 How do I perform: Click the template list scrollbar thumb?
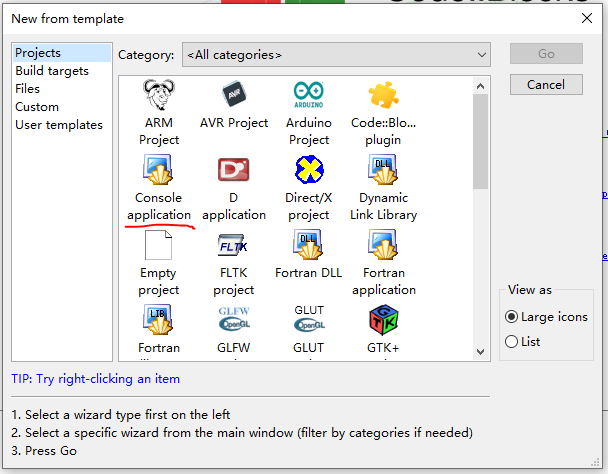click(x=480, y=142)
